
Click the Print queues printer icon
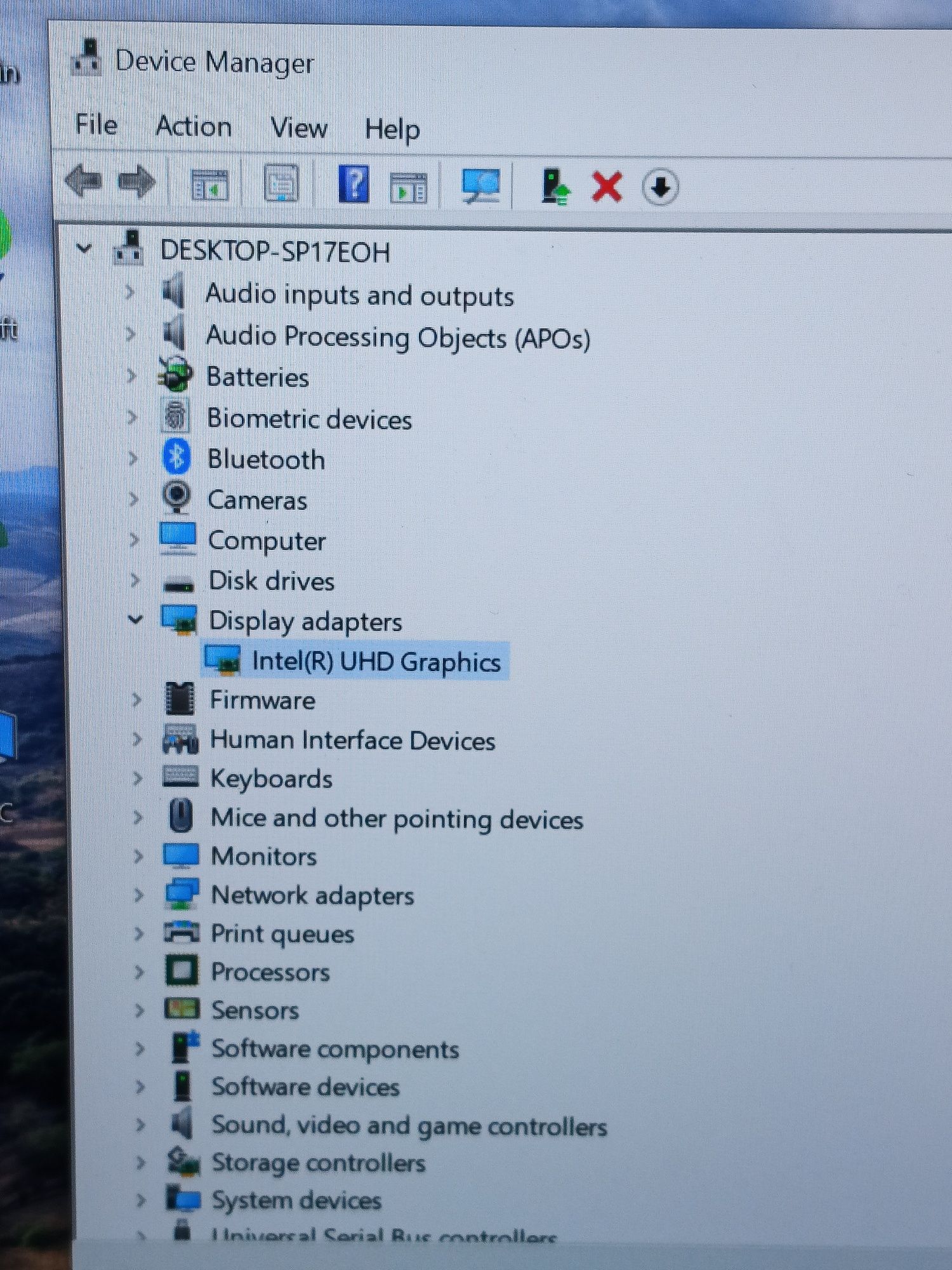coord(182,932)
